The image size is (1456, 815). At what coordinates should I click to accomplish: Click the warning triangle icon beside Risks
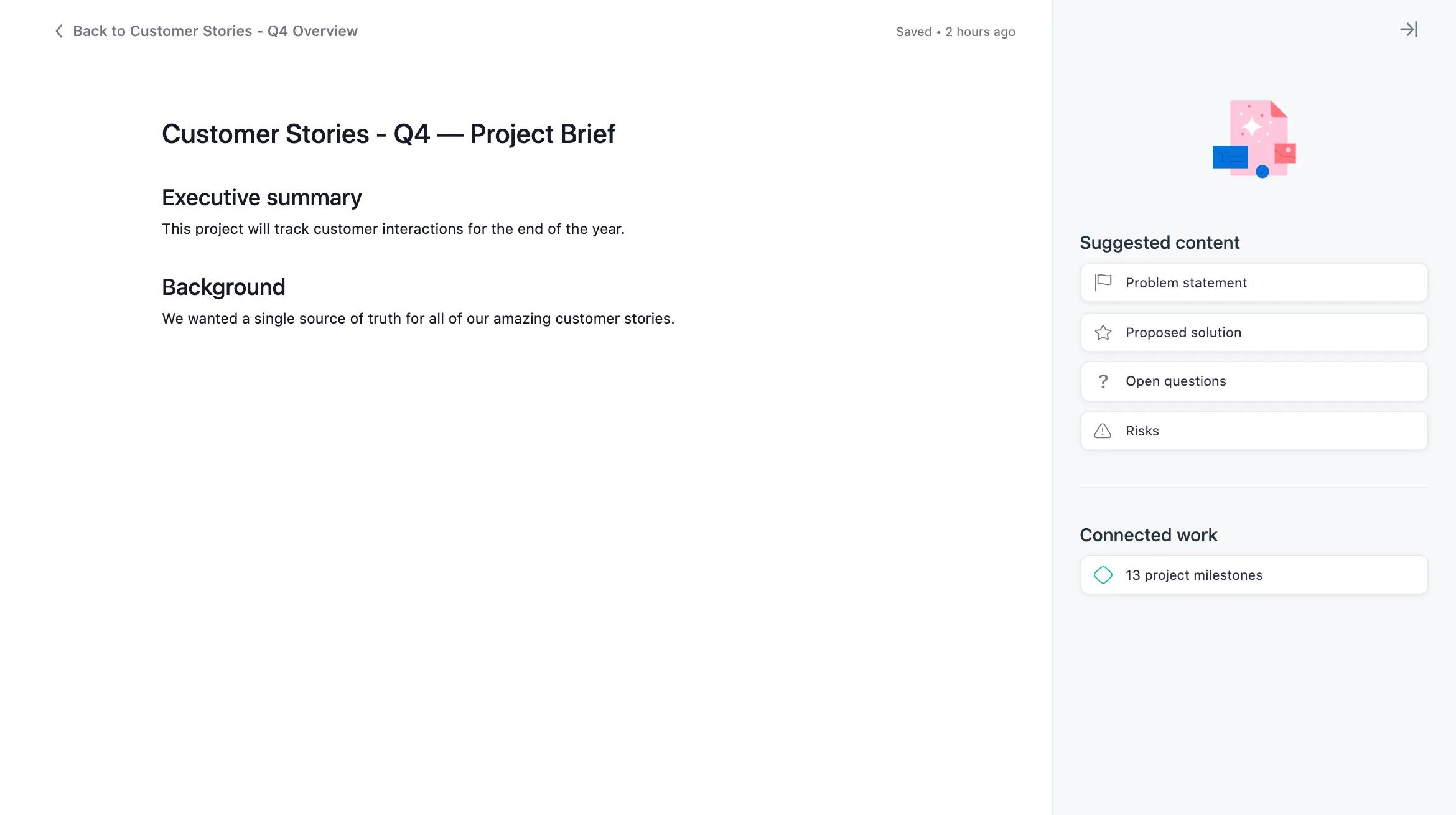1104,430
